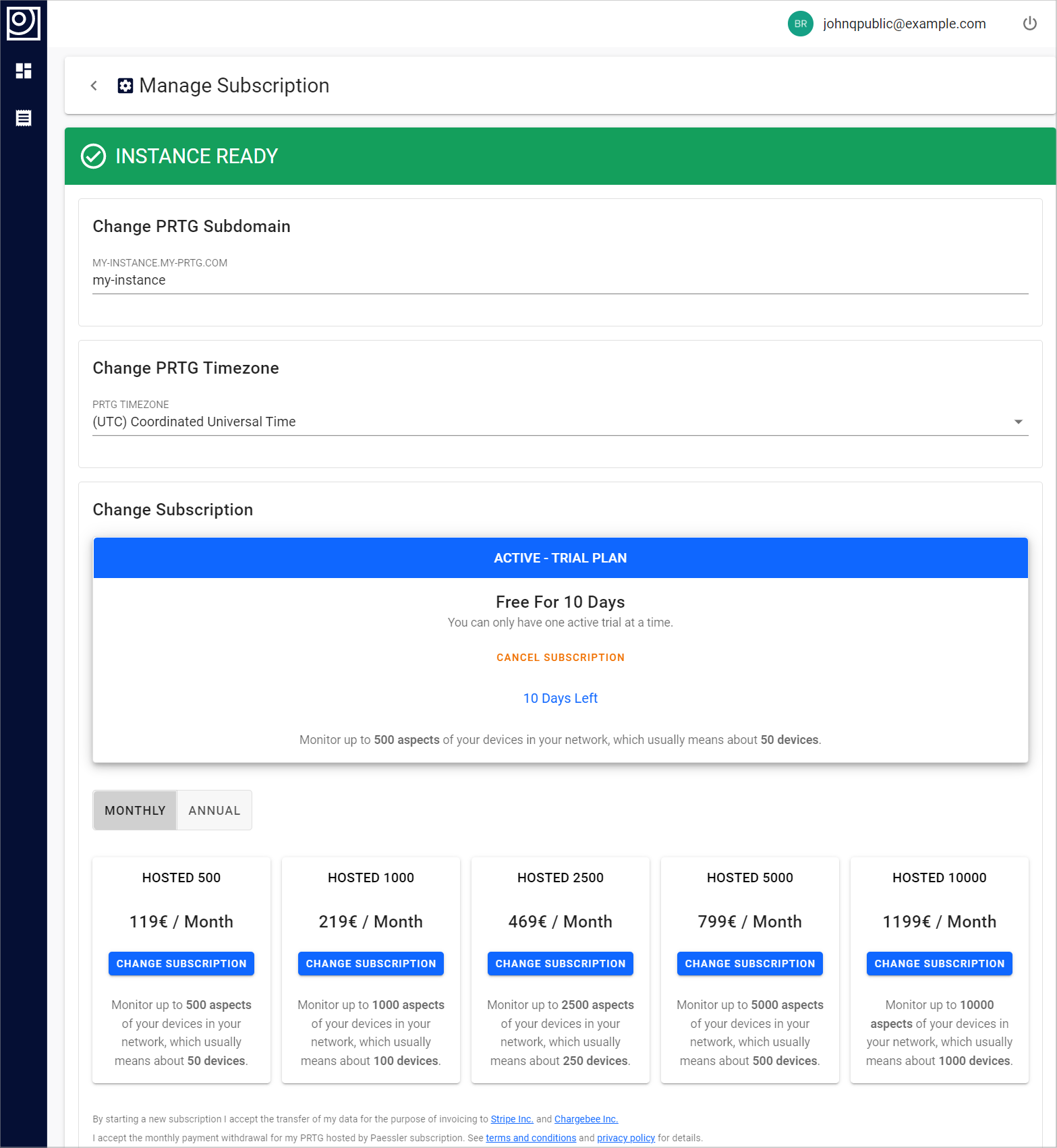Open the list icon in sidebar
Viewport: 1057px width, 1148px height.
pyautogui.click(x=24, y=118)
